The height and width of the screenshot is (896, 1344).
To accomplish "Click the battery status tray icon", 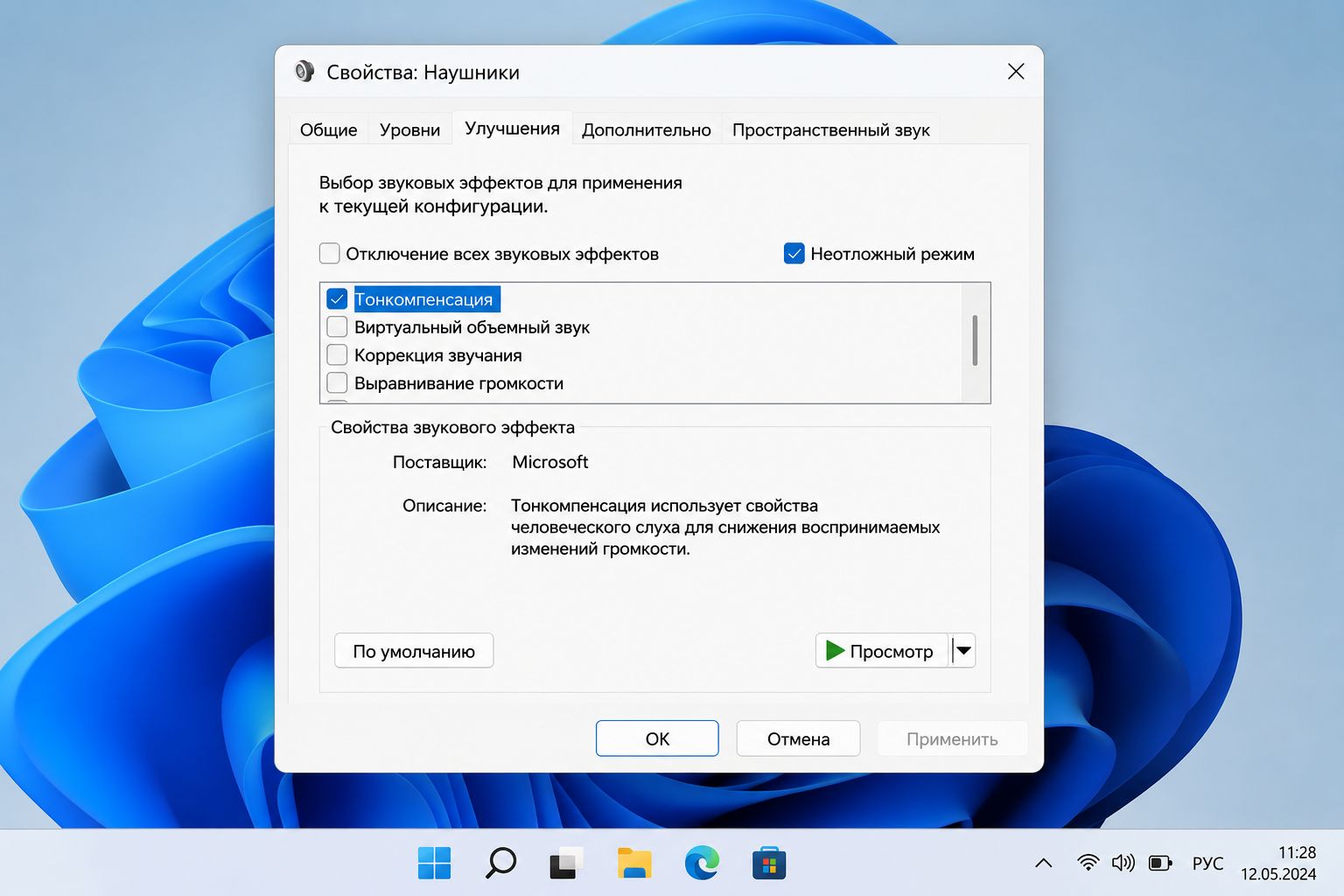I will 1160,864.
